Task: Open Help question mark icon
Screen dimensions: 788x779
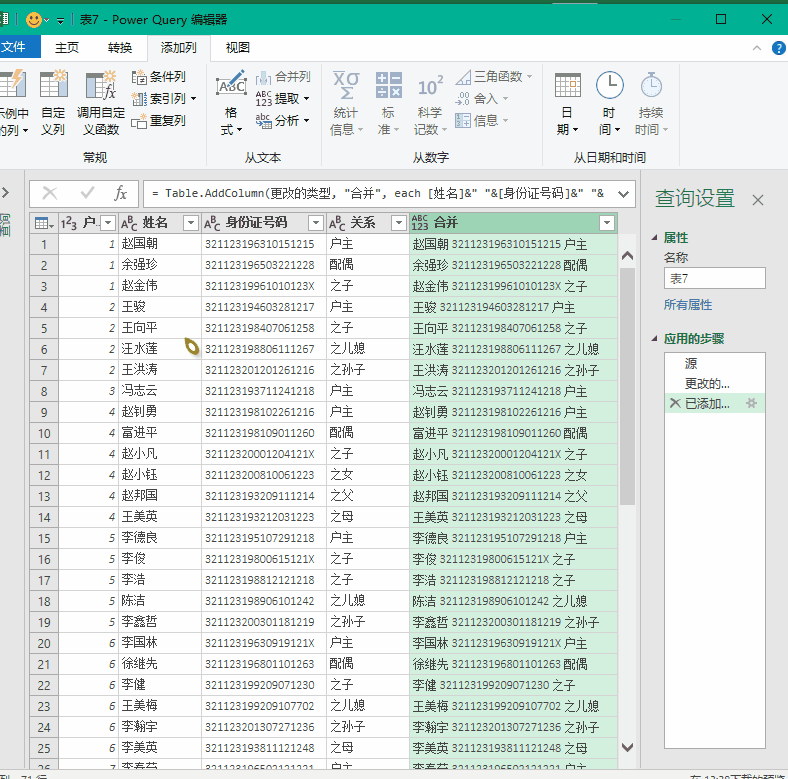Action: pos(778,48)
